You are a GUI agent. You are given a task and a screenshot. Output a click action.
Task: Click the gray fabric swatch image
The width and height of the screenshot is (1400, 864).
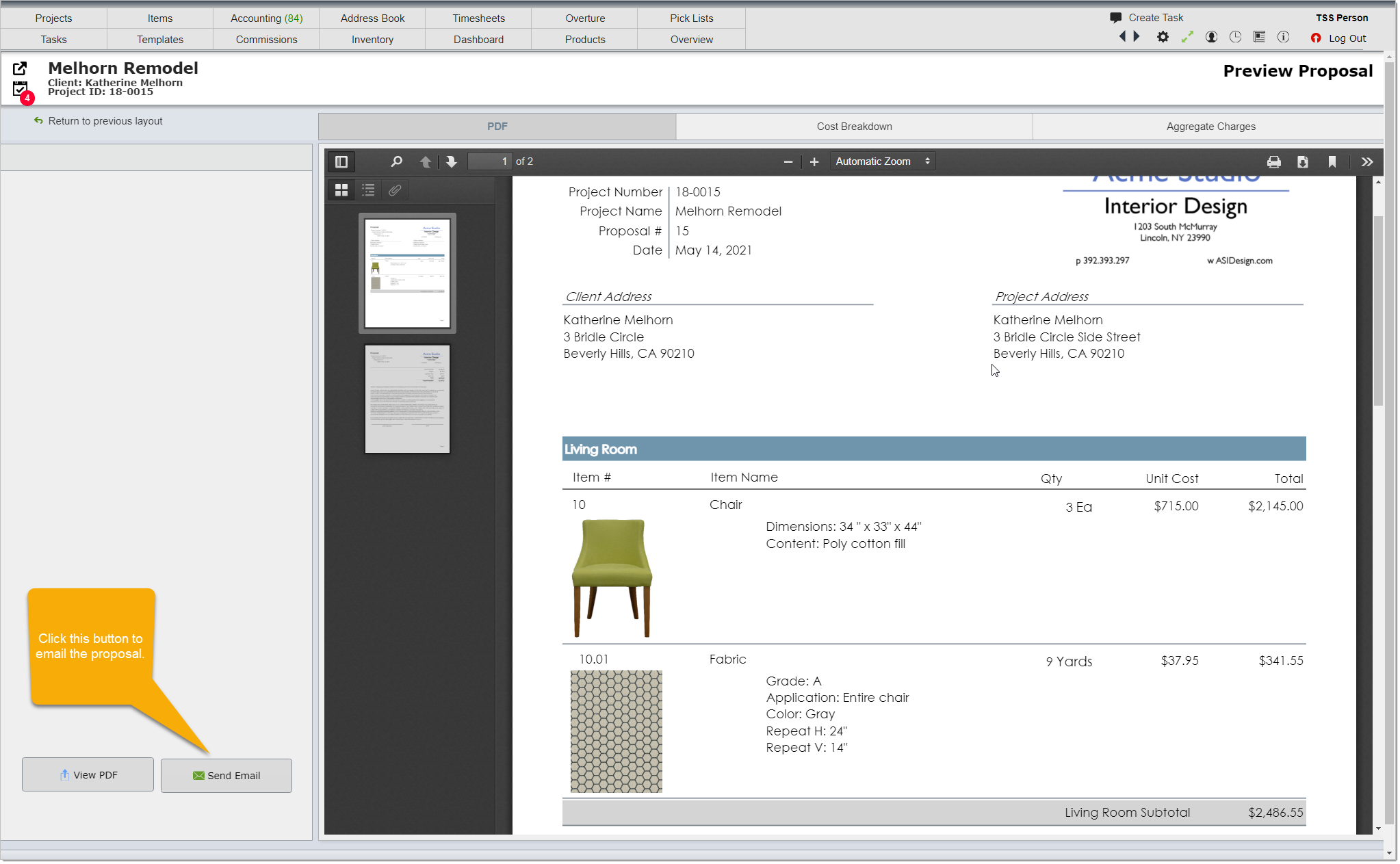(616, 731)
